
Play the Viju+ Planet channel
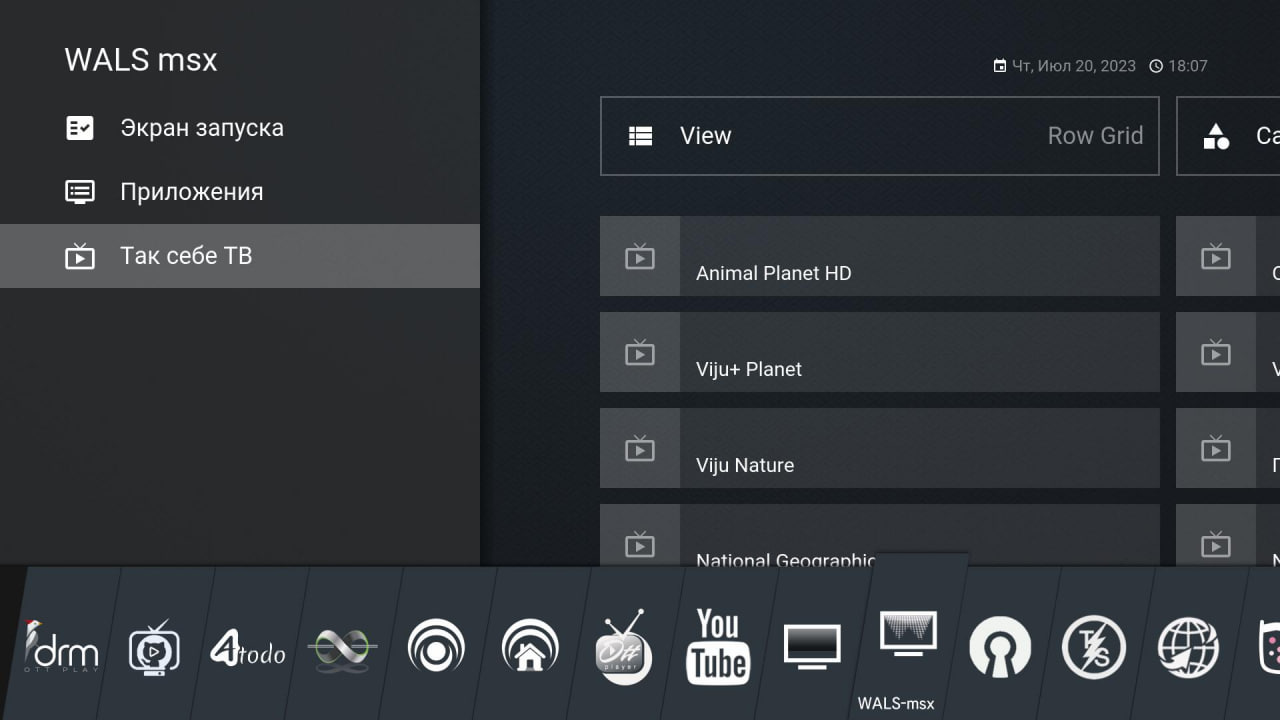[x=879, y=352]
